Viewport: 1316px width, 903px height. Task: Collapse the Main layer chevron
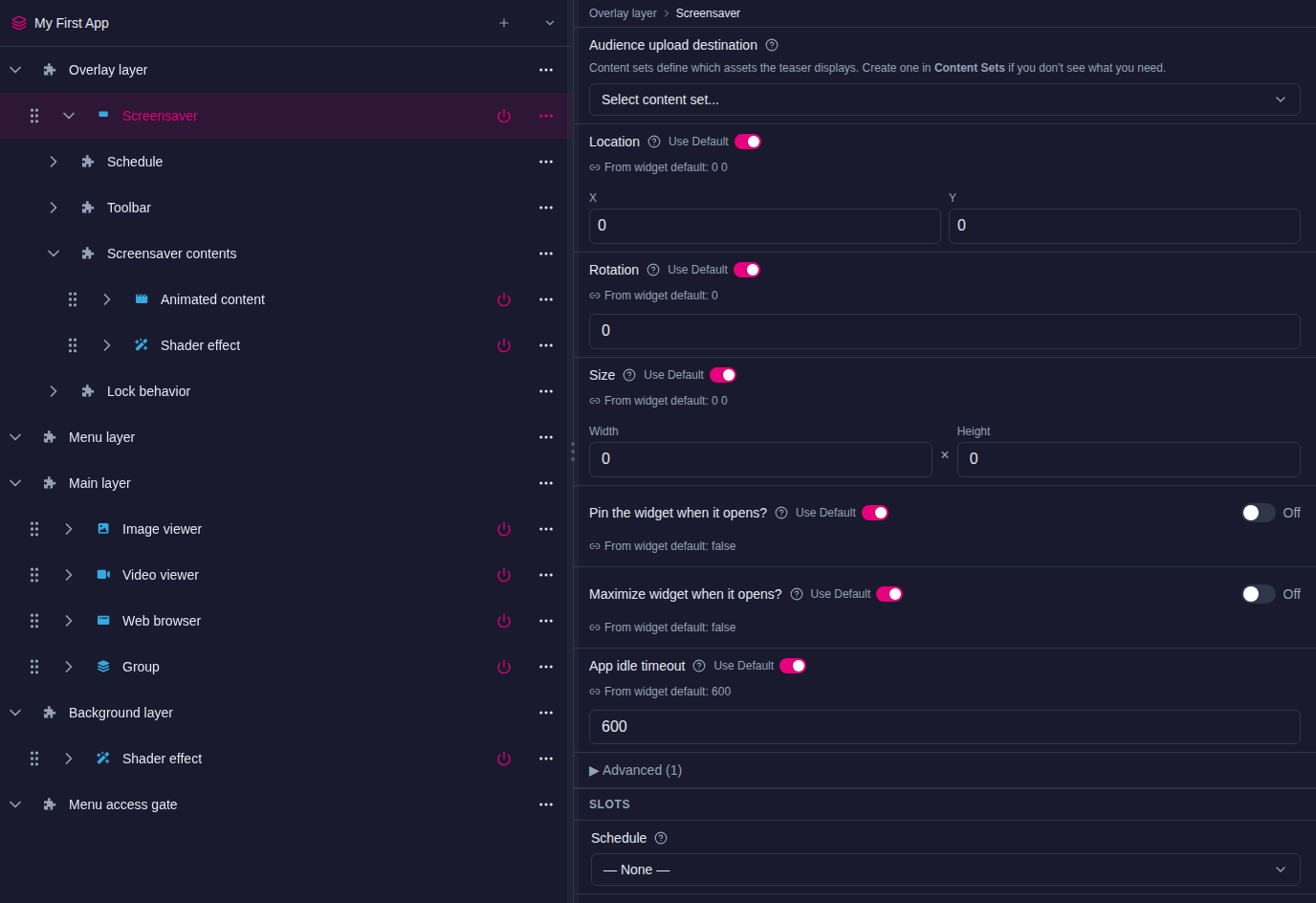pyautogui.click(x=15, y=483)
